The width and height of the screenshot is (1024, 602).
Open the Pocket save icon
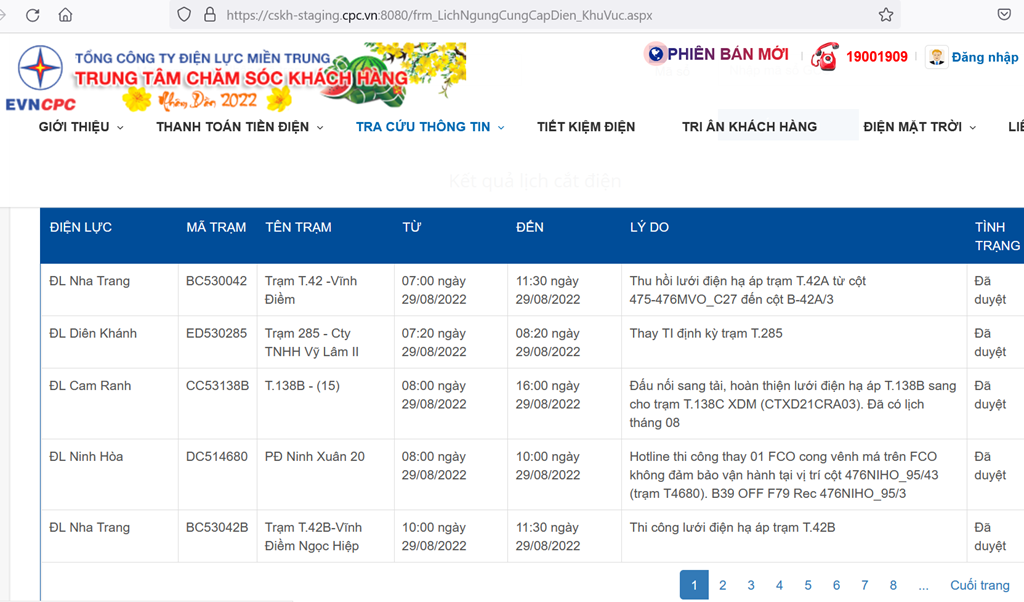[1003, 15]
